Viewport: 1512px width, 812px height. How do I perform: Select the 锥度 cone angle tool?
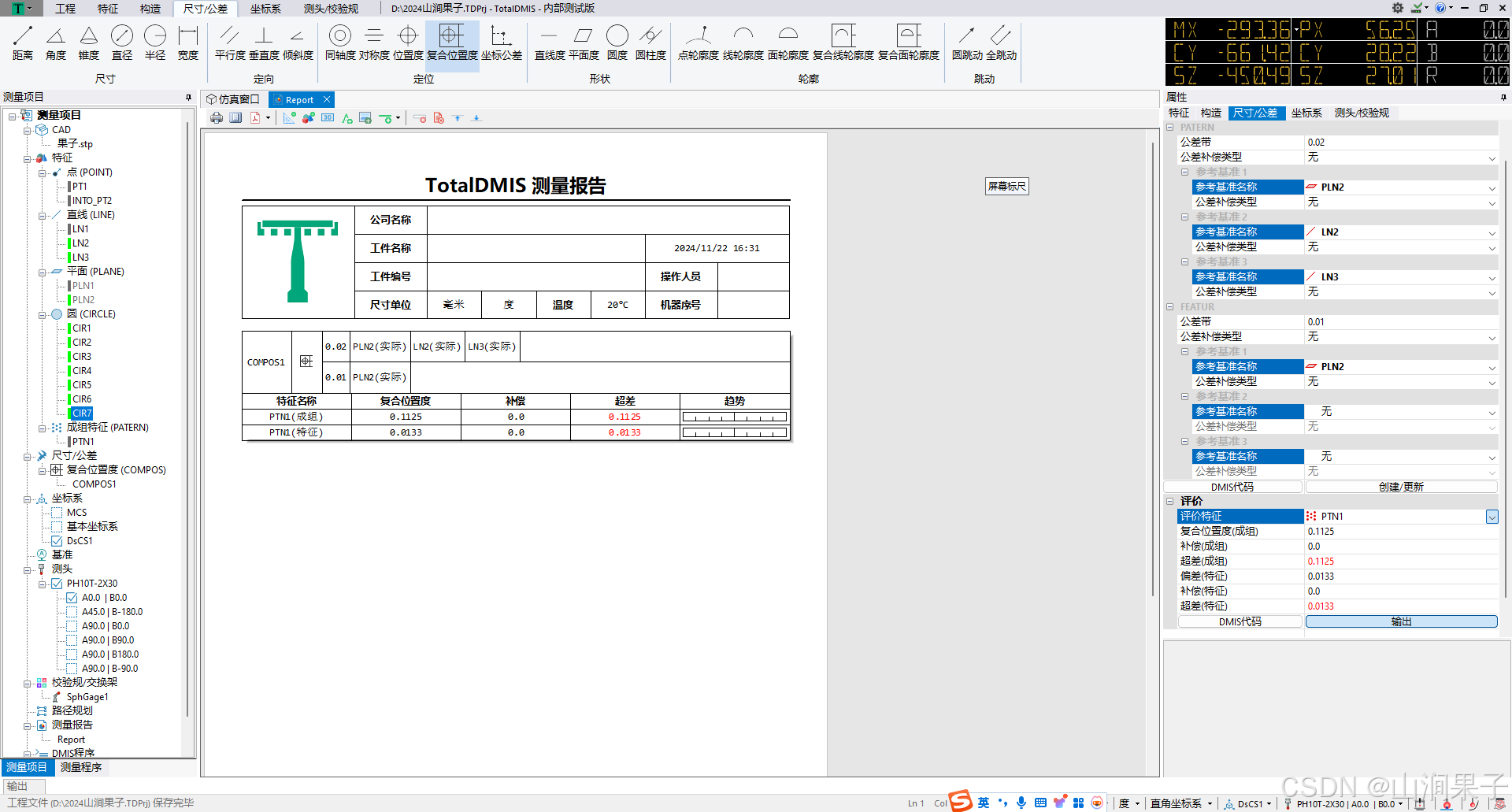pos(89,43)
